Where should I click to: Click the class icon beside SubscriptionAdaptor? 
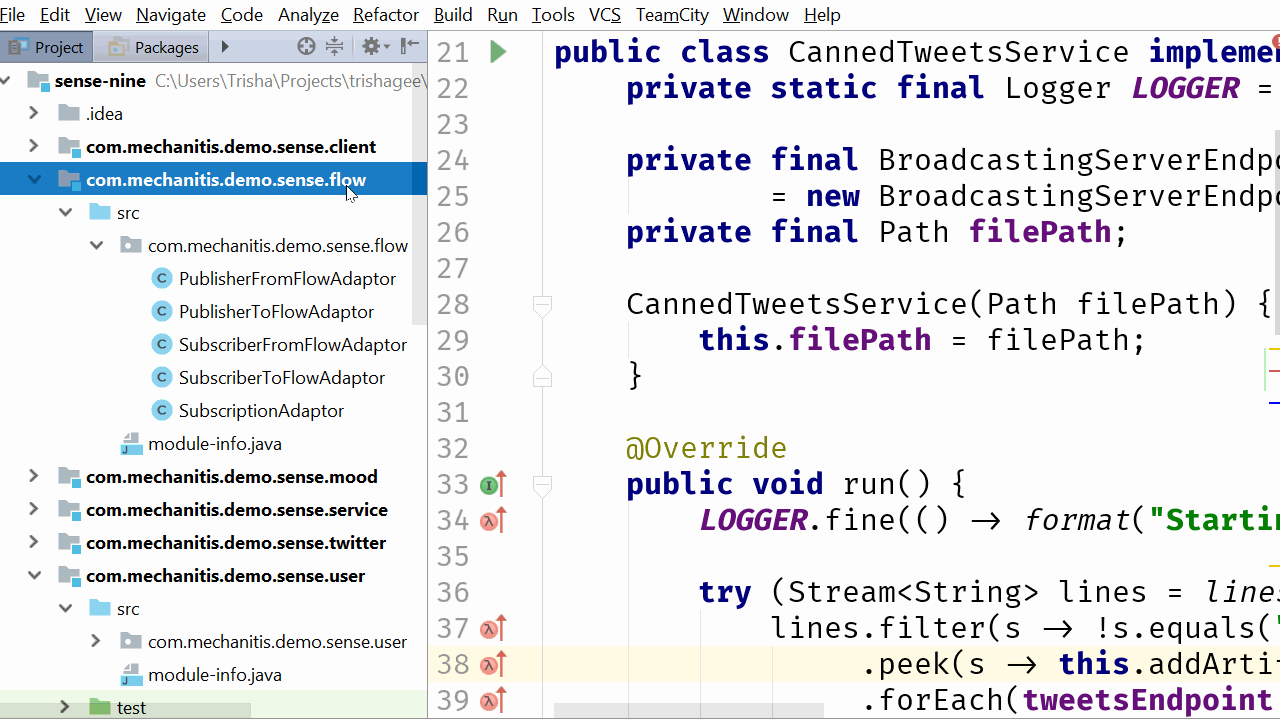pos(162,410)
